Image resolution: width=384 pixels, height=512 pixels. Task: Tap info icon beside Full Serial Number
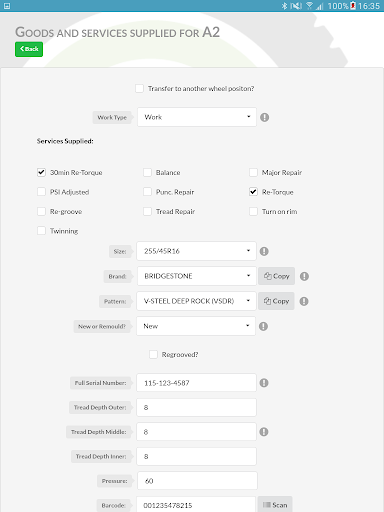pyautogui.click(x=264, y=383)
